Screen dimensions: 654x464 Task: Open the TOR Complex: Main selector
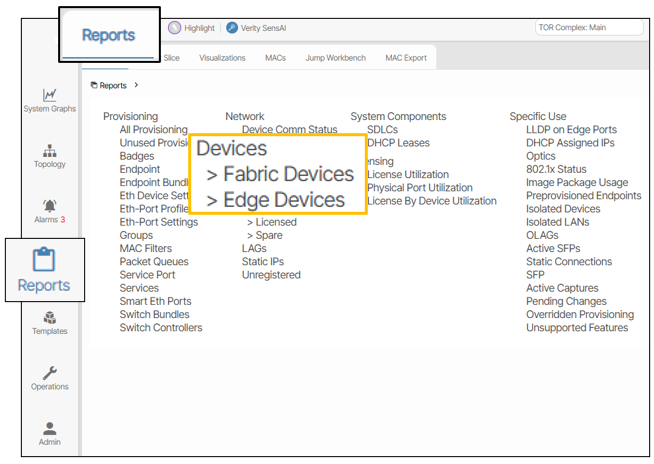point(588,28)
